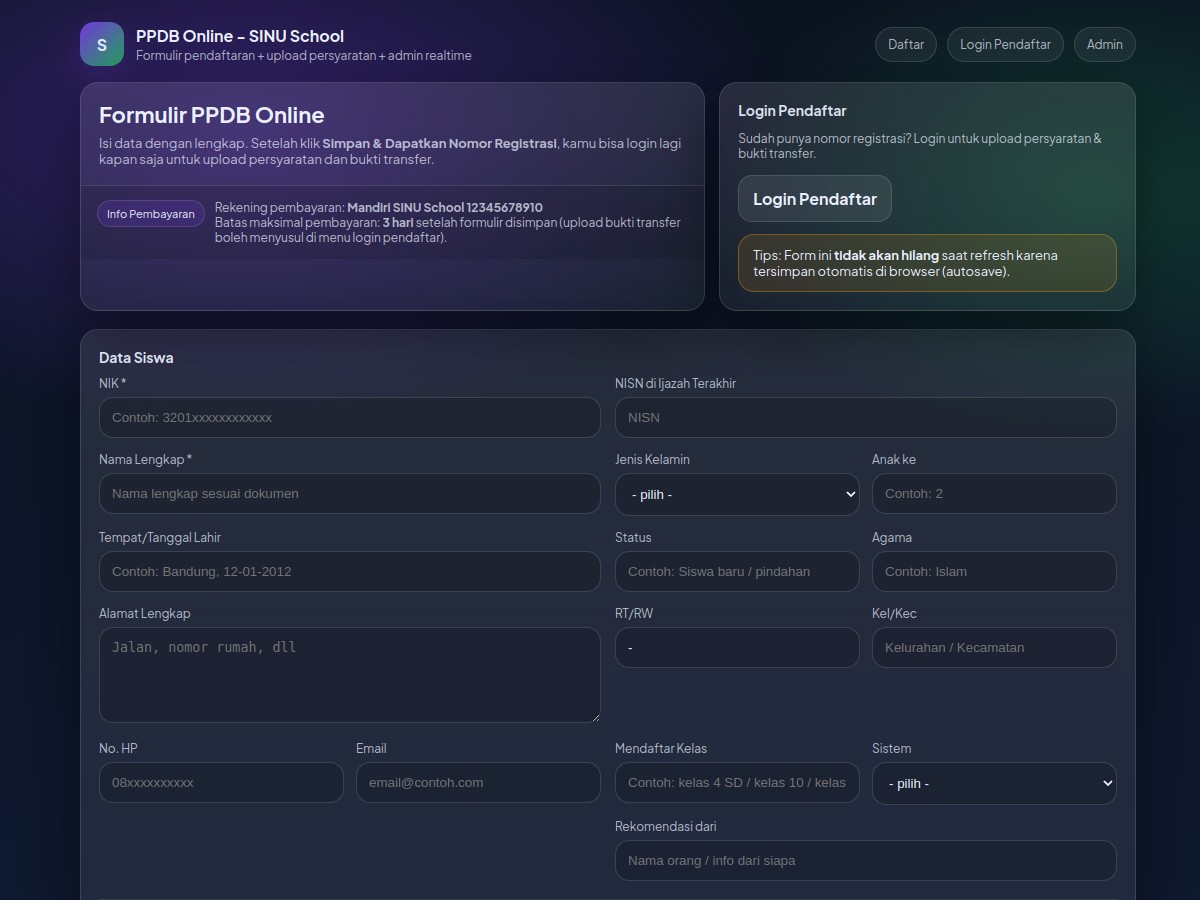
Task: Click the autosave Tips notice box
Action: pyautogui.click(x=927, y=263)
